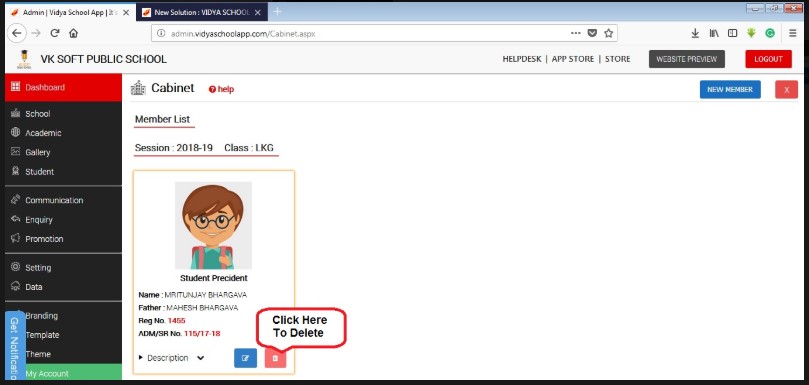Reload the page with refresh icon

[x=55, y=33]
